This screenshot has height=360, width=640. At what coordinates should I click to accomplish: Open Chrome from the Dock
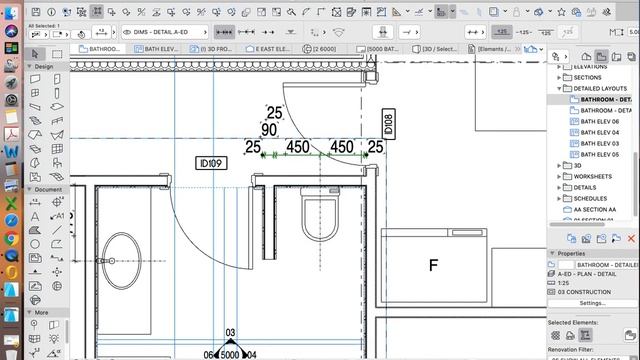[x=11, y=238]
